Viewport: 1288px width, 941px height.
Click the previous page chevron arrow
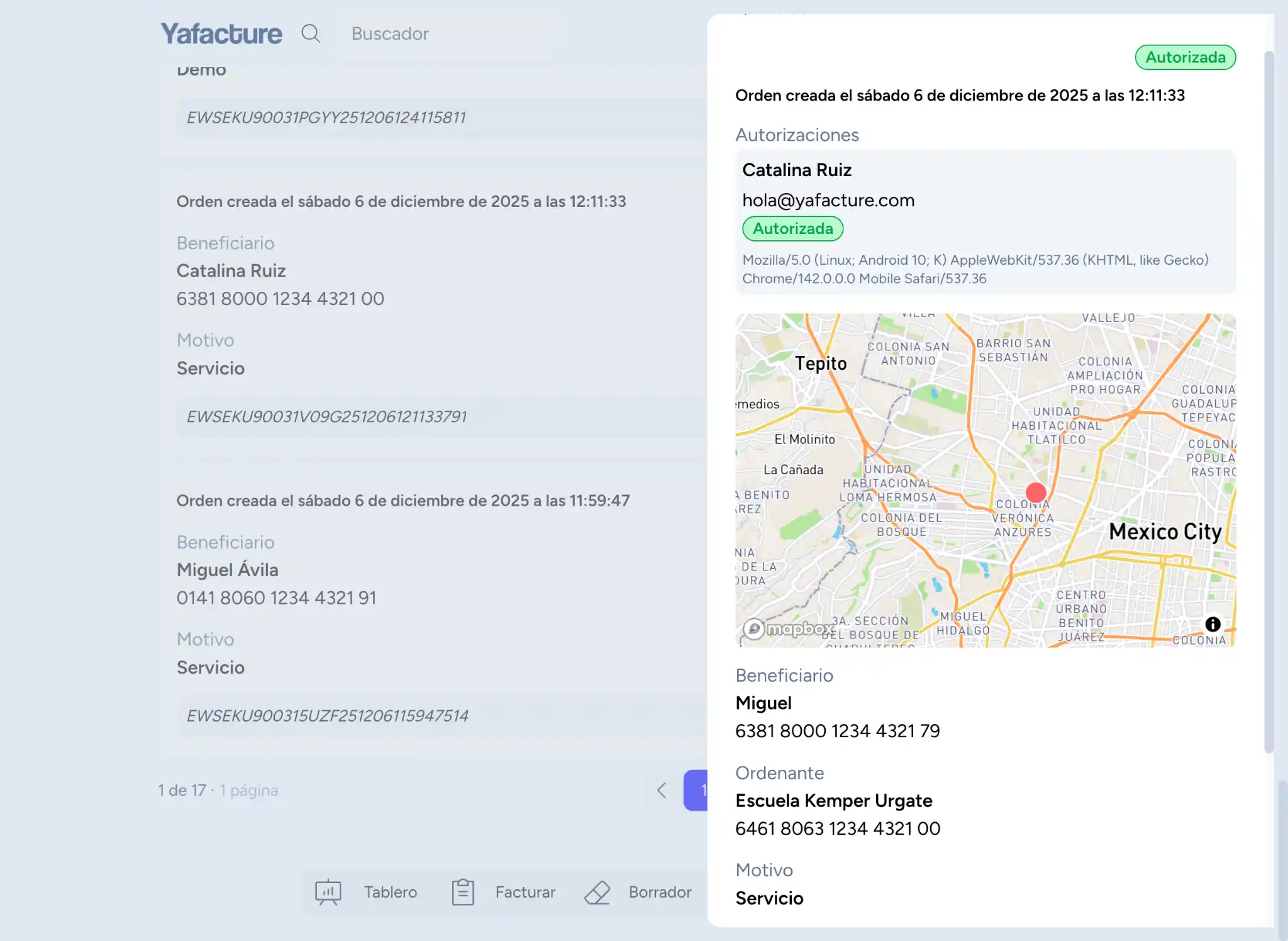(x=661, y=790)
